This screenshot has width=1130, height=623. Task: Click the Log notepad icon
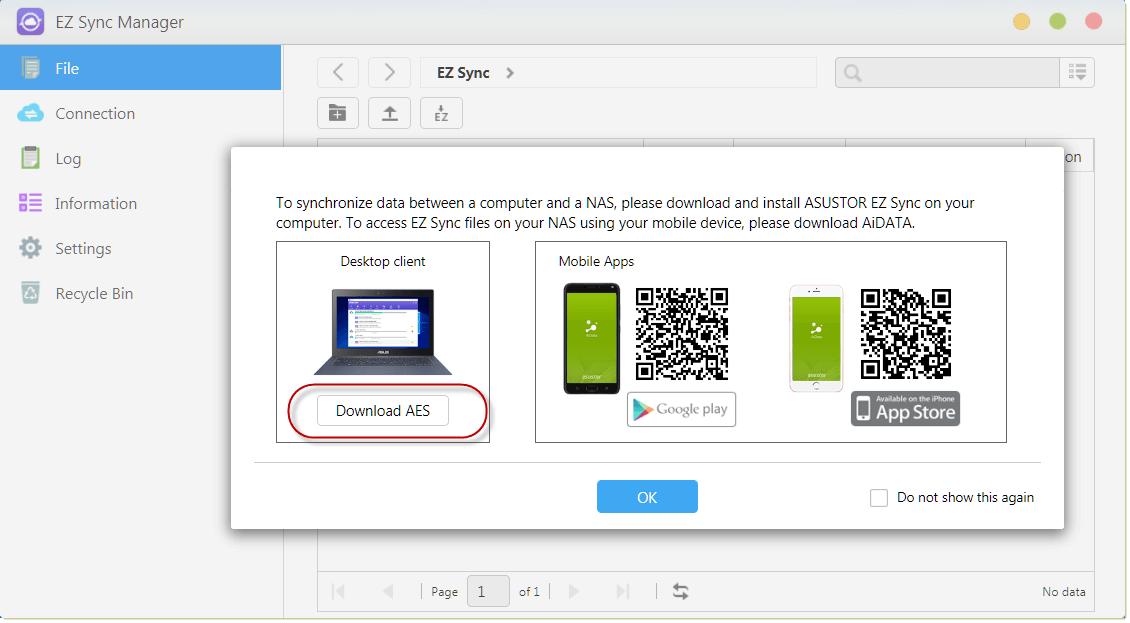30,157
